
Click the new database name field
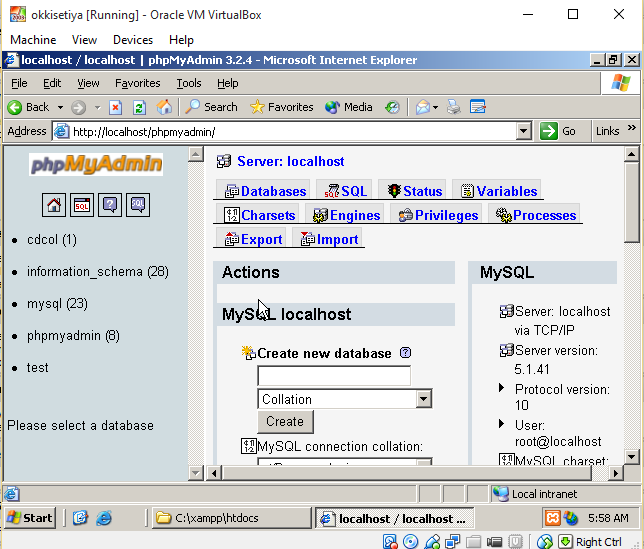[334, 375]
